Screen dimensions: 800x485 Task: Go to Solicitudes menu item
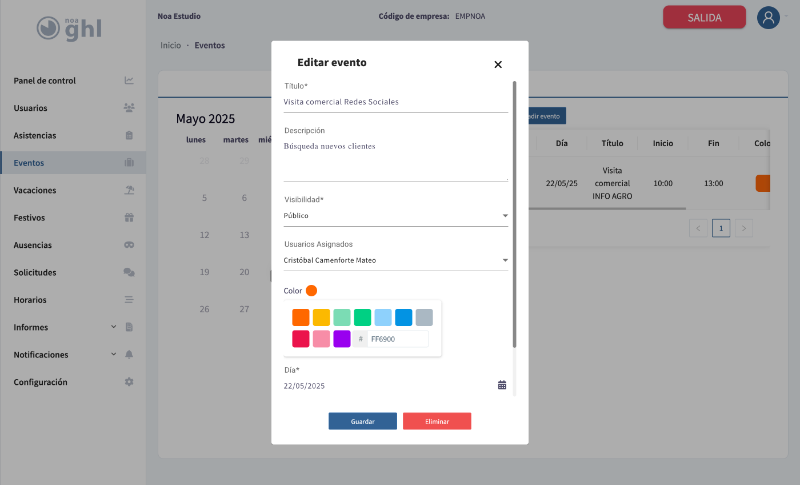[x=35, y=272]
